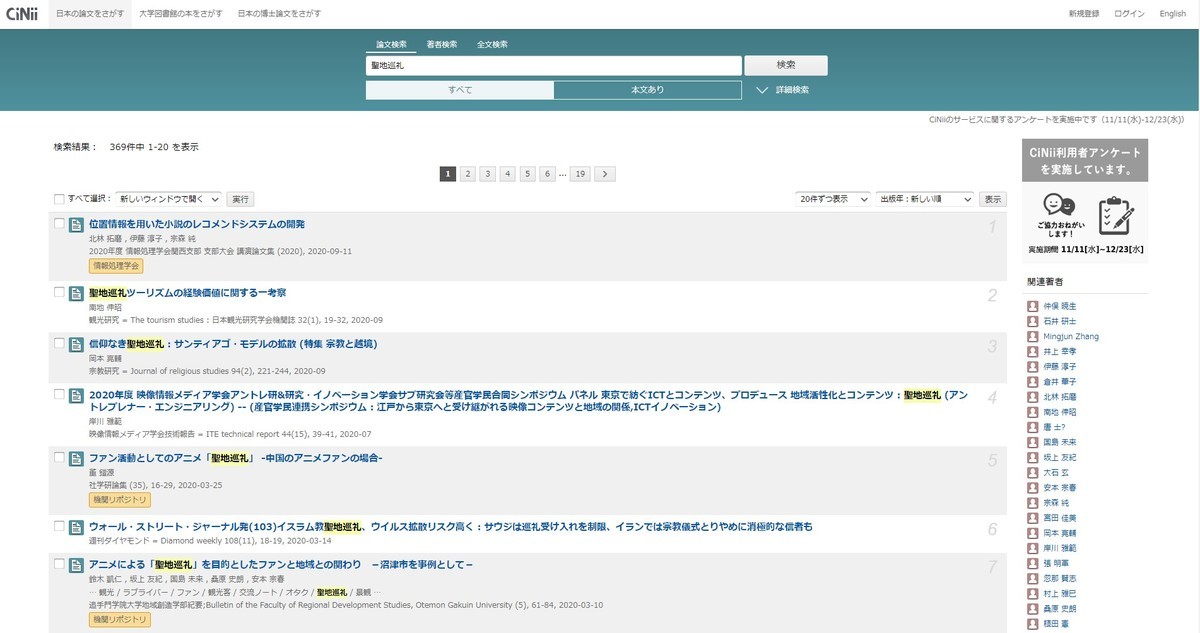1200x633 pixels.
Task: Click 機関リポジトリ tag under ファン活動としてのアニメ
Action: (x=120, y=499)
